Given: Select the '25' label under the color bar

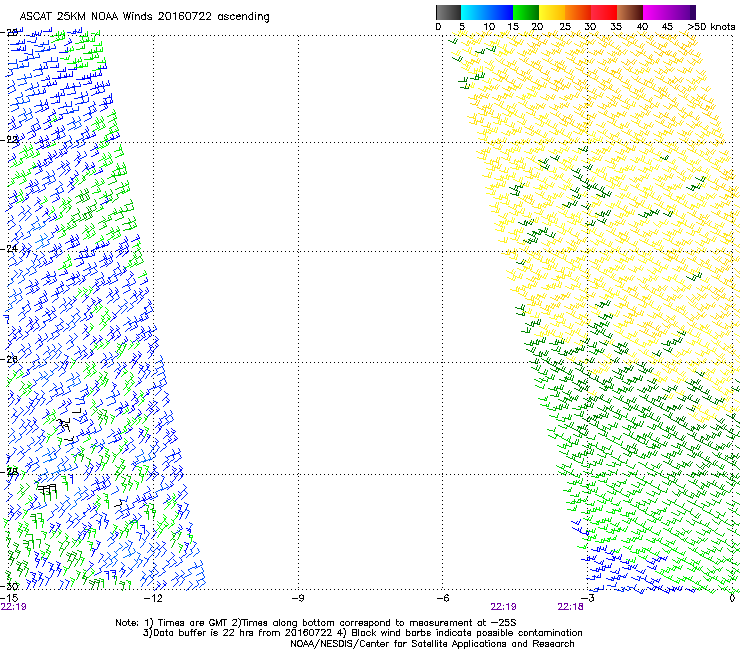Looking at the screenshot, I should click(565, 27).
